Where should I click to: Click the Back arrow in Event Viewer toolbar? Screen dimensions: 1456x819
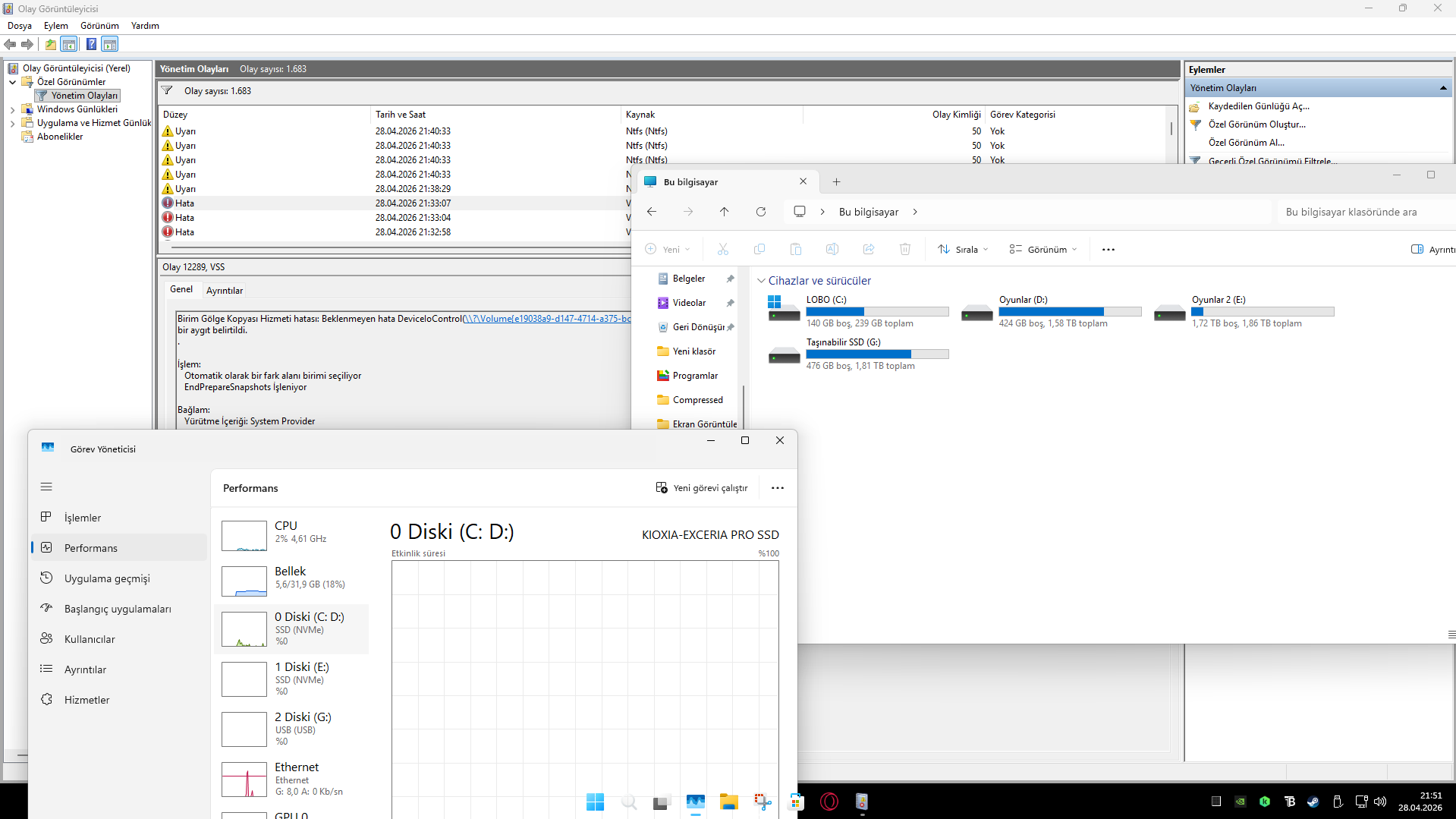(10, 44)
